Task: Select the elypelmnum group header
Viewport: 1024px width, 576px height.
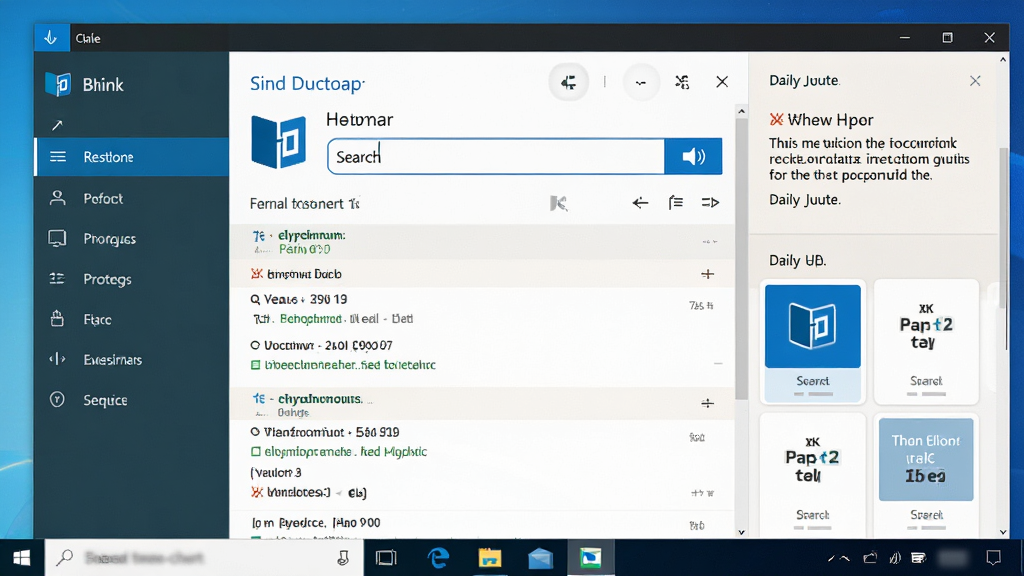Action: pyautogui.click(x=482, y=242)
